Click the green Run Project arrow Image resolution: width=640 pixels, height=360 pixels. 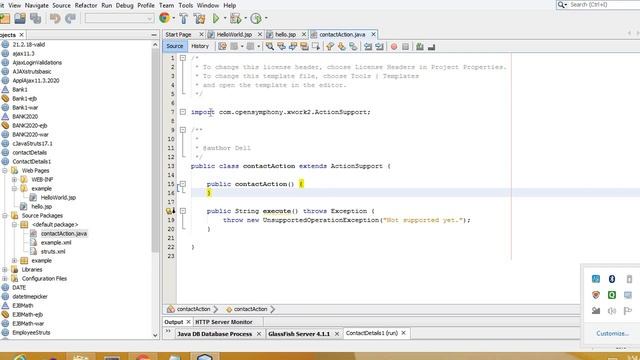[216, 18]
